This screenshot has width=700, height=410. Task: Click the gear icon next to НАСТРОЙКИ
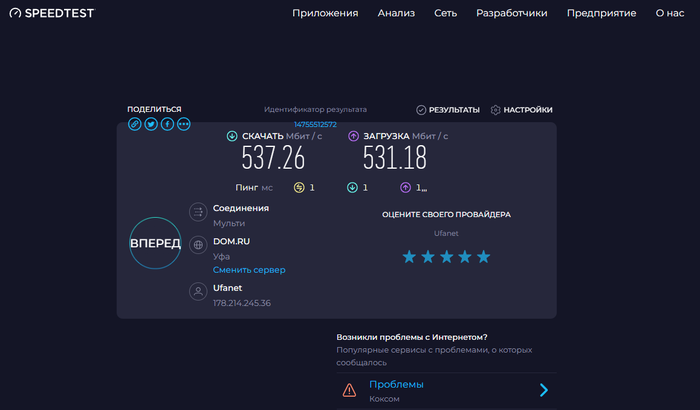496,110
